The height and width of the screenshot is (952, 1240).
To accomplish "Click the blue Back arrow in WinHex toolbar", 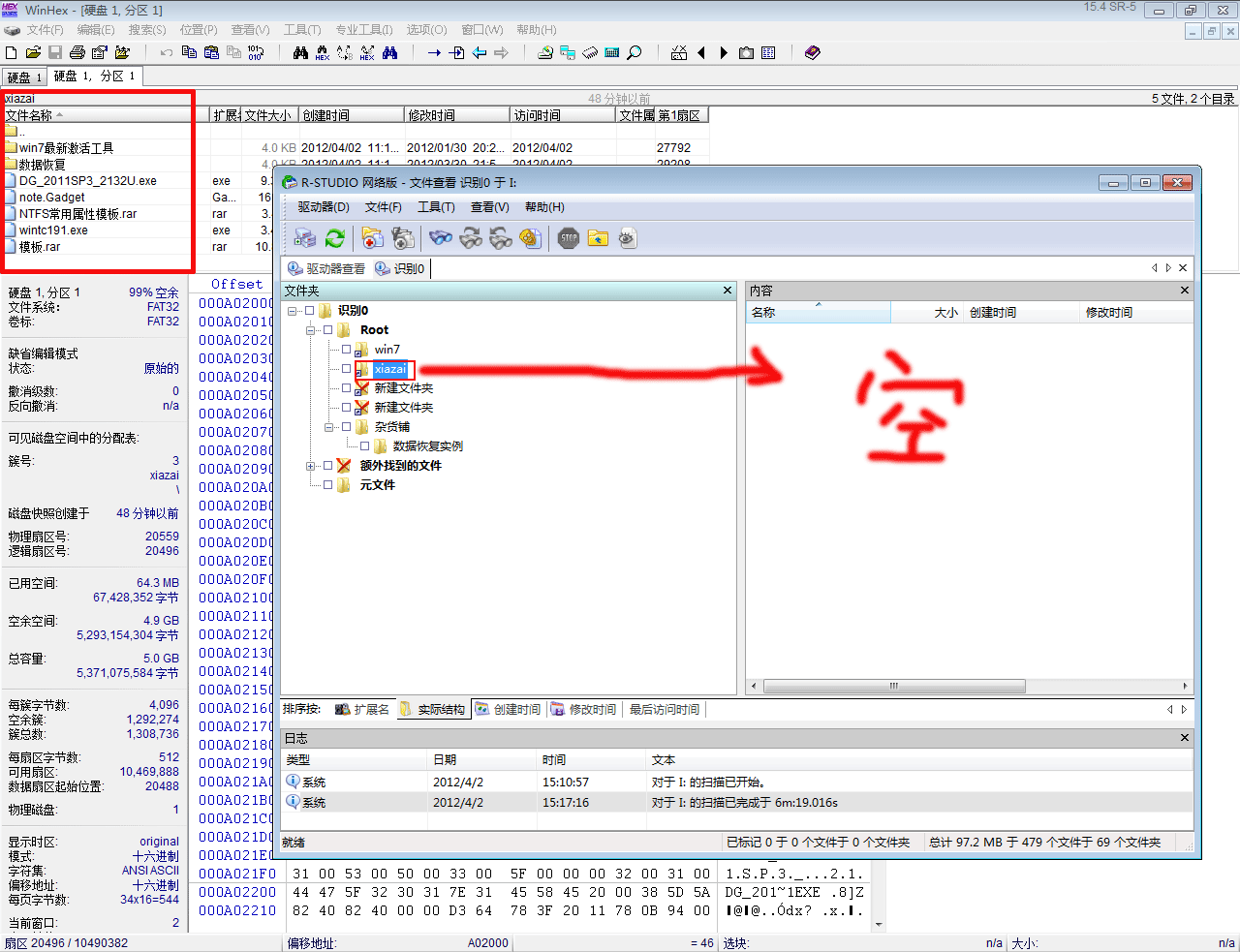I will [x=479, y=52].
